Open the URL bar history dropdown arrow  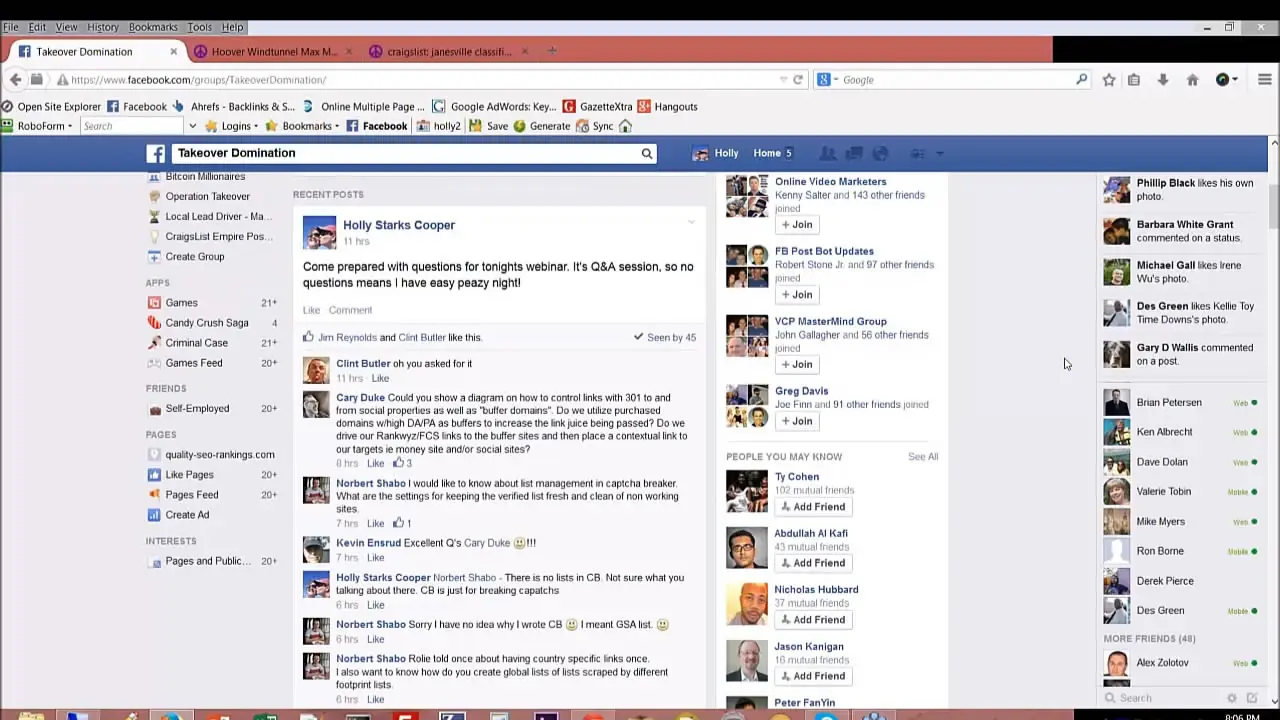point(783,80)
